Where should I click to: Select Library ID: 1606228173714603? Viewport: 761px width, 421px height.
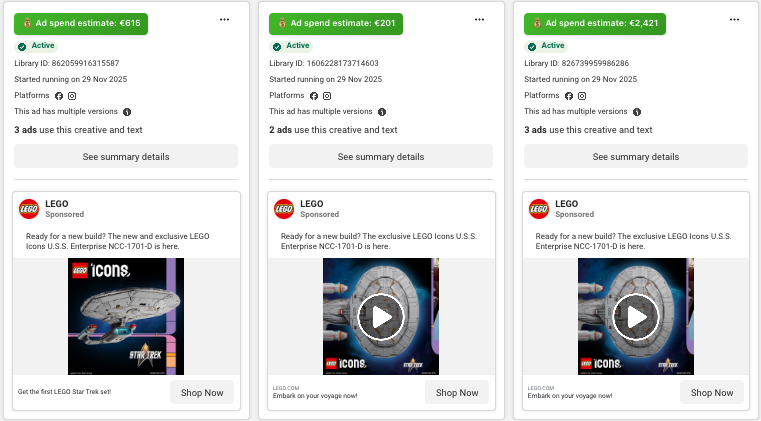click(324, 63)
